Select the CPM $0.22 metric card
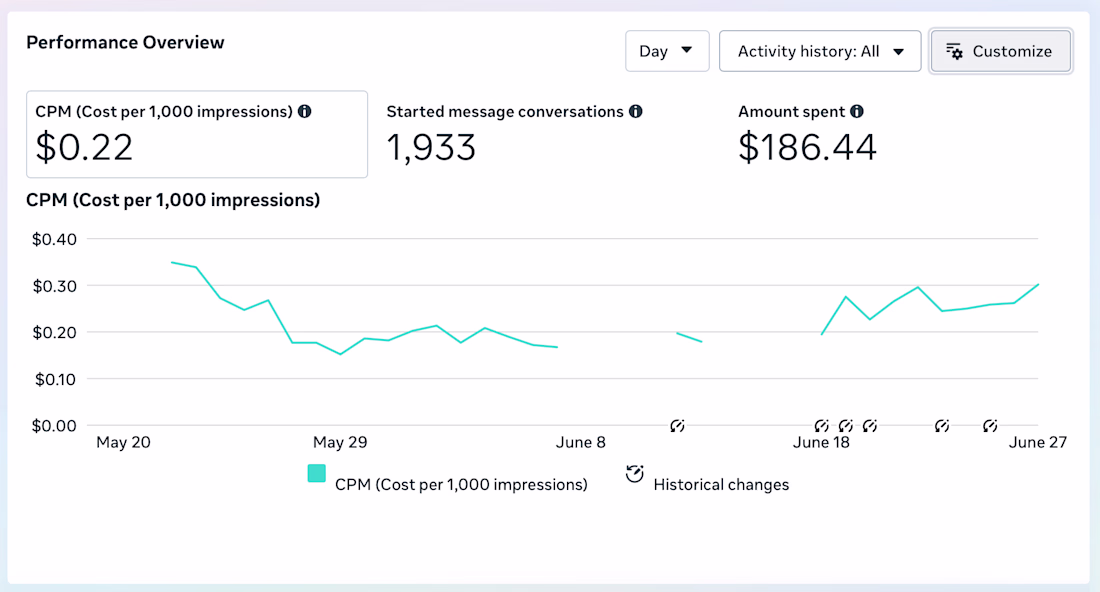The image size is (1100, 592). [197, 134]
